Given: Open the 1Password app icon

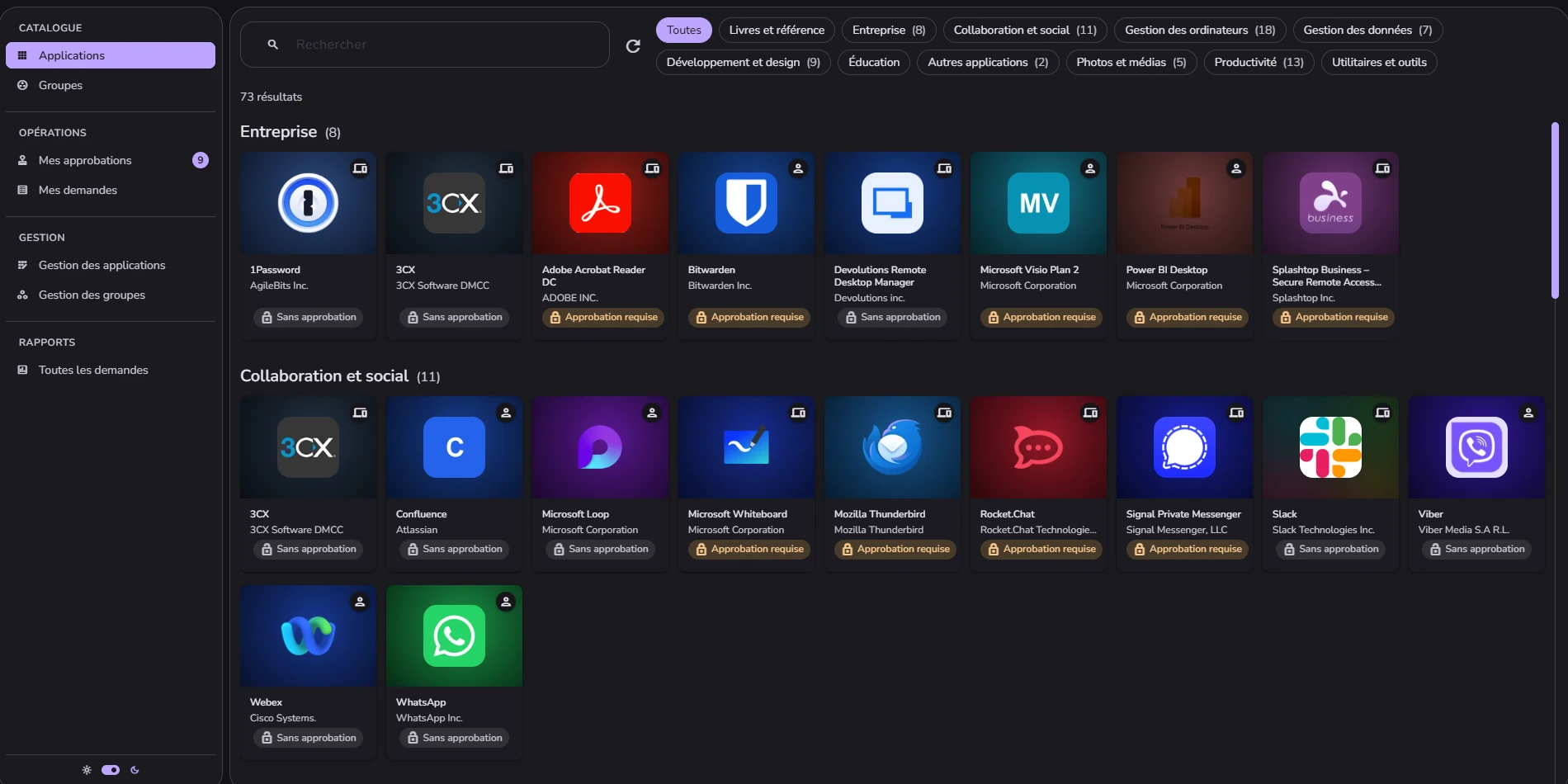Looking at the screenshot, I should 308,203.
